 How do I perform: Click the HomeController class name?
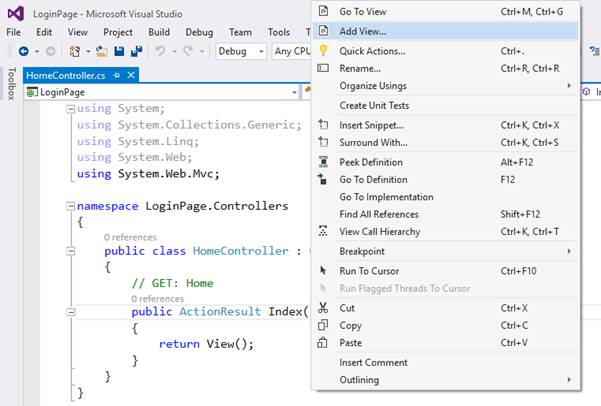[241, 251]
